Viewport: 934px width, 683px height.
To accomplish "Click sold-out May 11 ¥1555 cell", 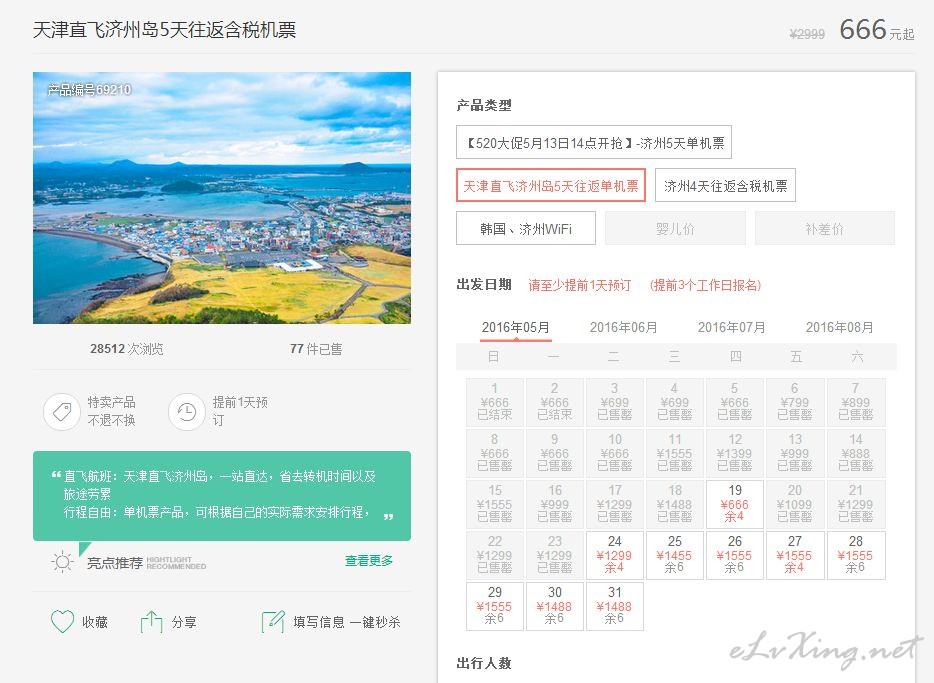I will 674,453.
